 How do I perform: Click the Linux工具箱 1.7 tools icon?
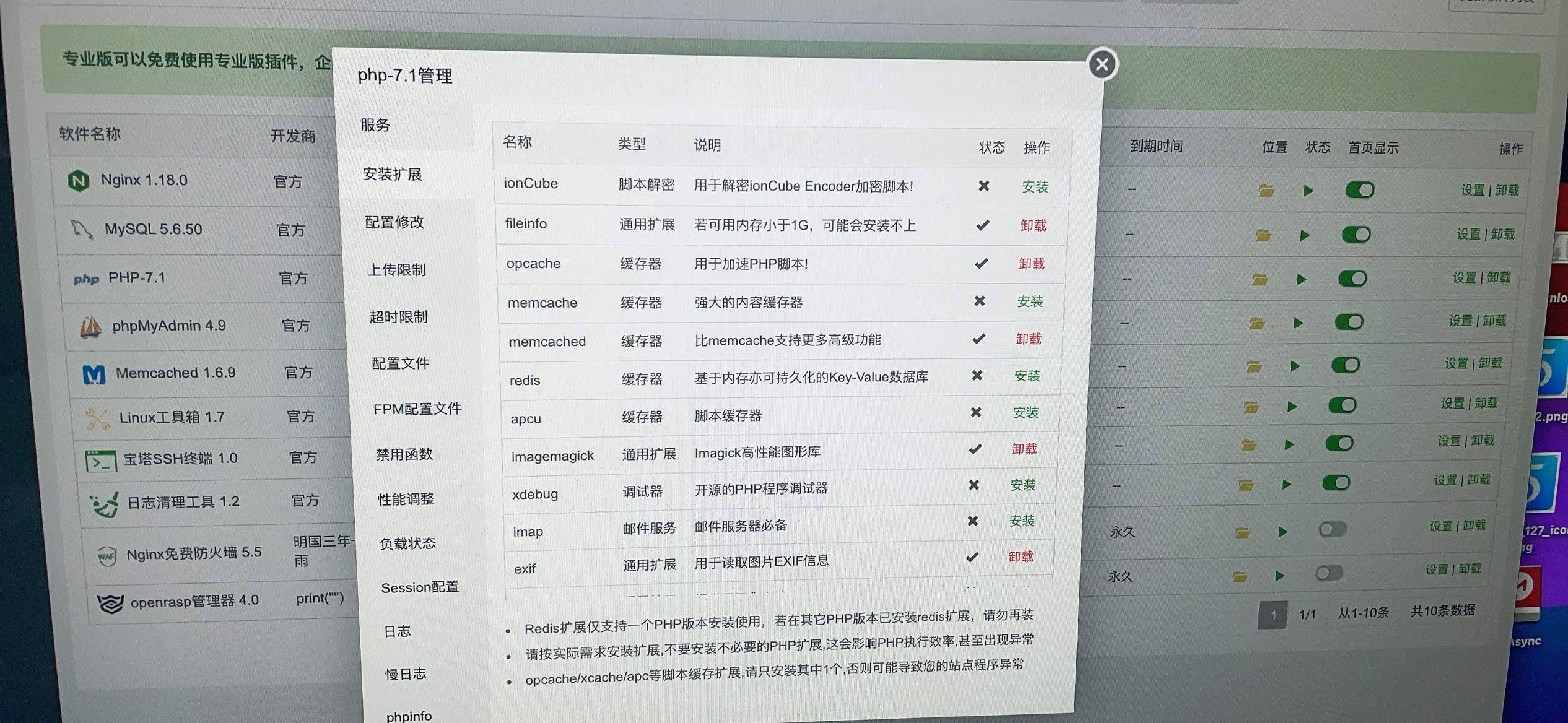(x=97, y=419)
